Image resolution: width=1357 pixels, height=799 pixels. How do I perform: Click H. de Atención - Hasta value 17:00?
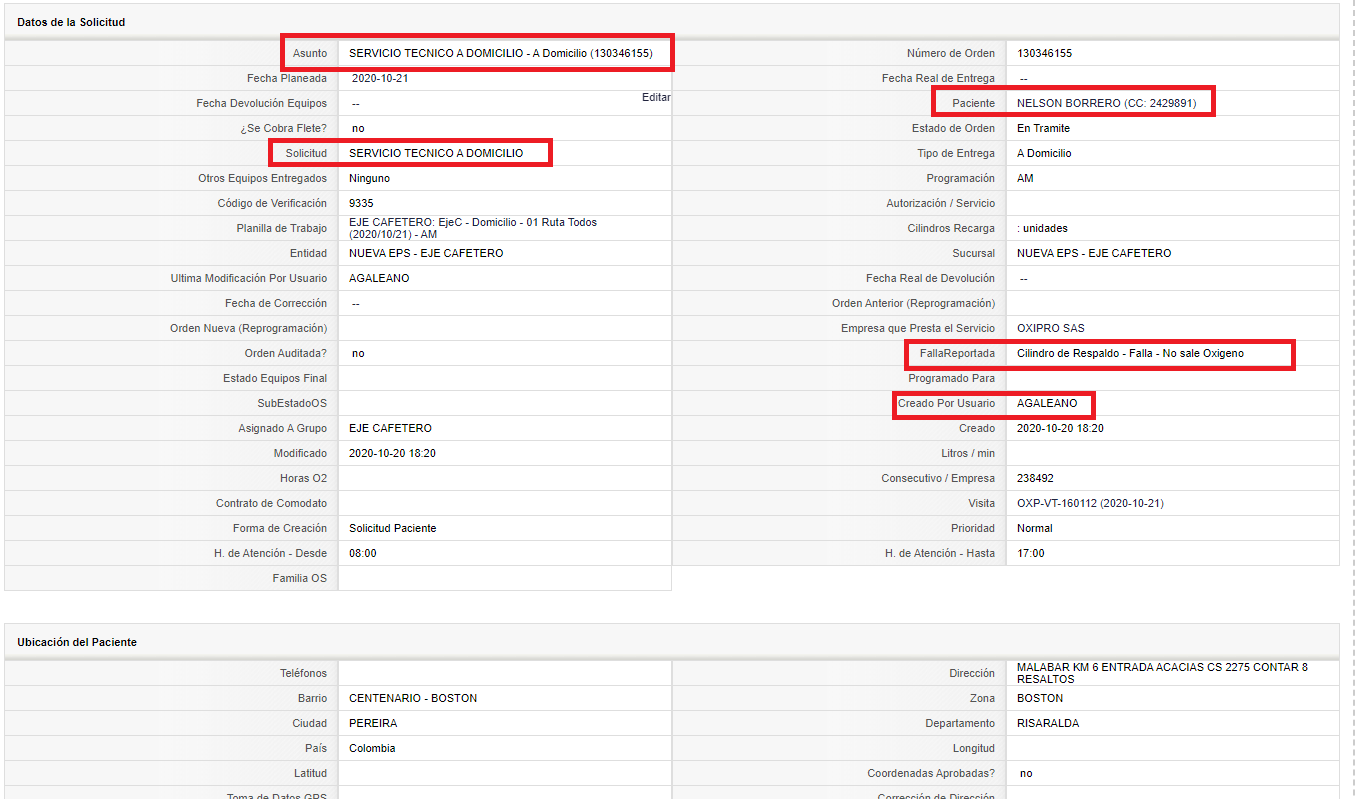point(1031,553)
